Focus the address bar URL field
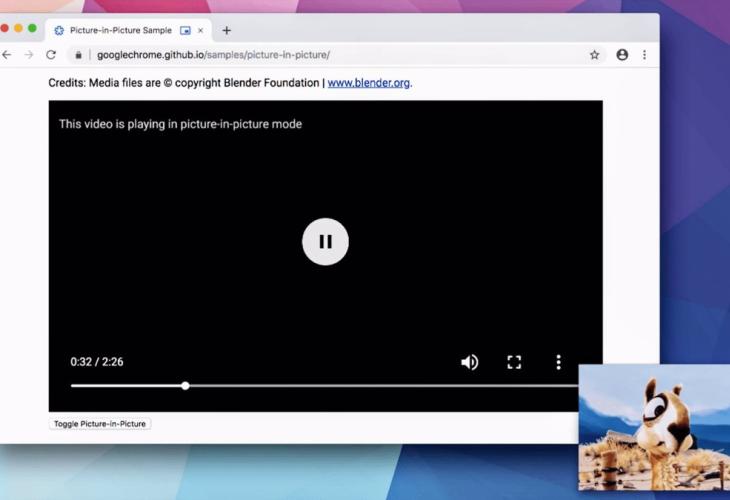This screenshot has height=500, width=730. tap(300, 55)
